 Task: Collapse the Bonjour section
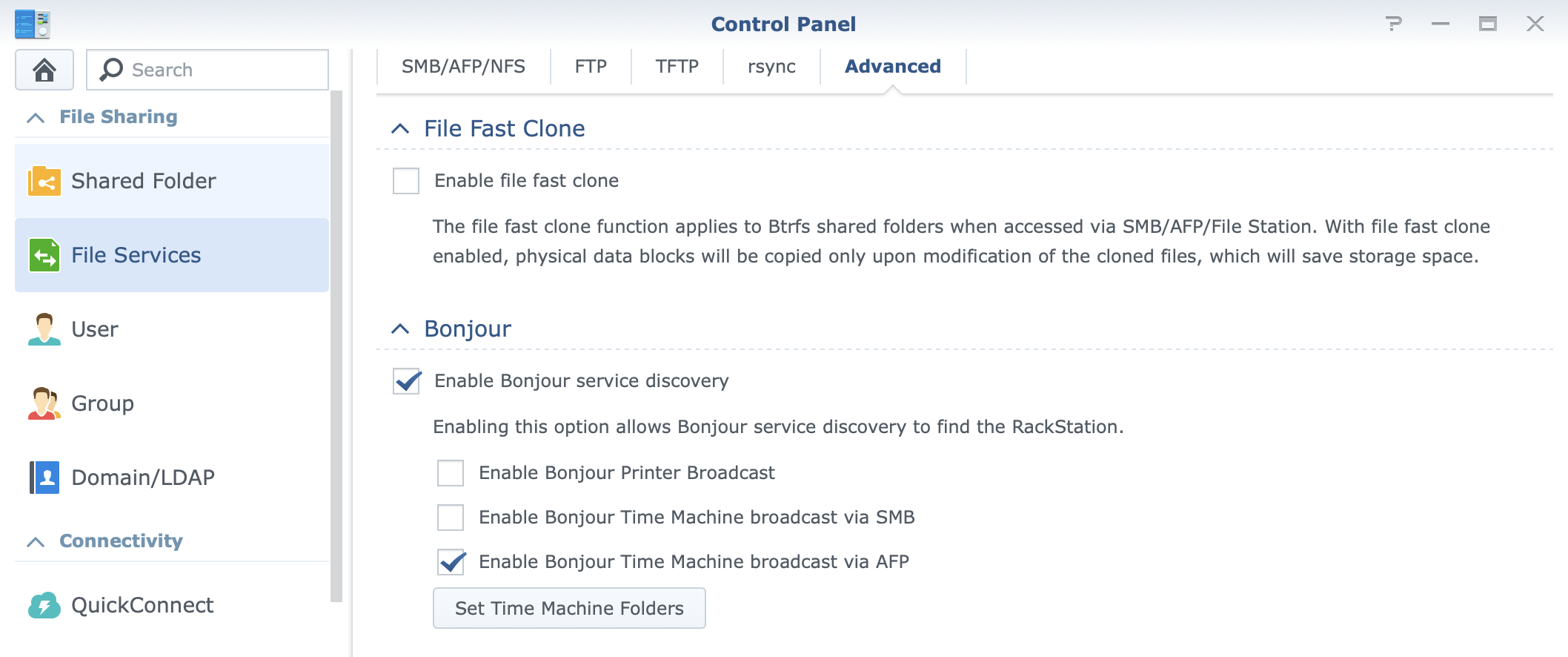tap(400, 329)
